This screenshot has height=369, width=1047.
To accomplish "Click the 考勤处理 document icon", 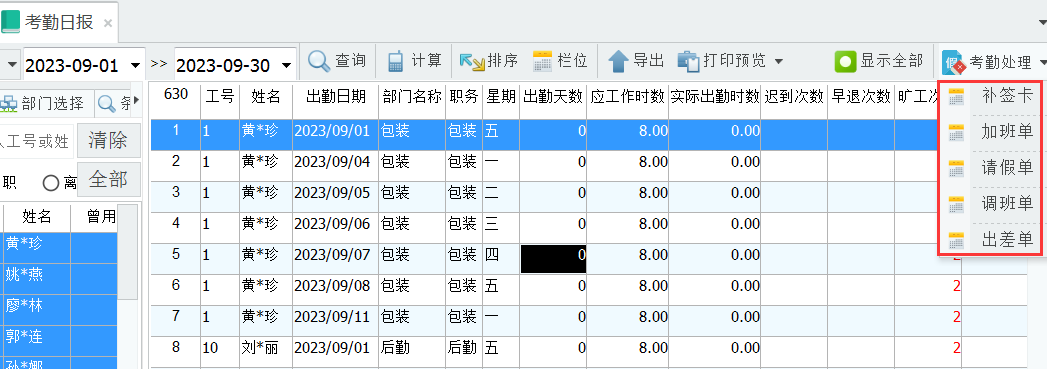I will pyautogui.click(x=954, y=63).
